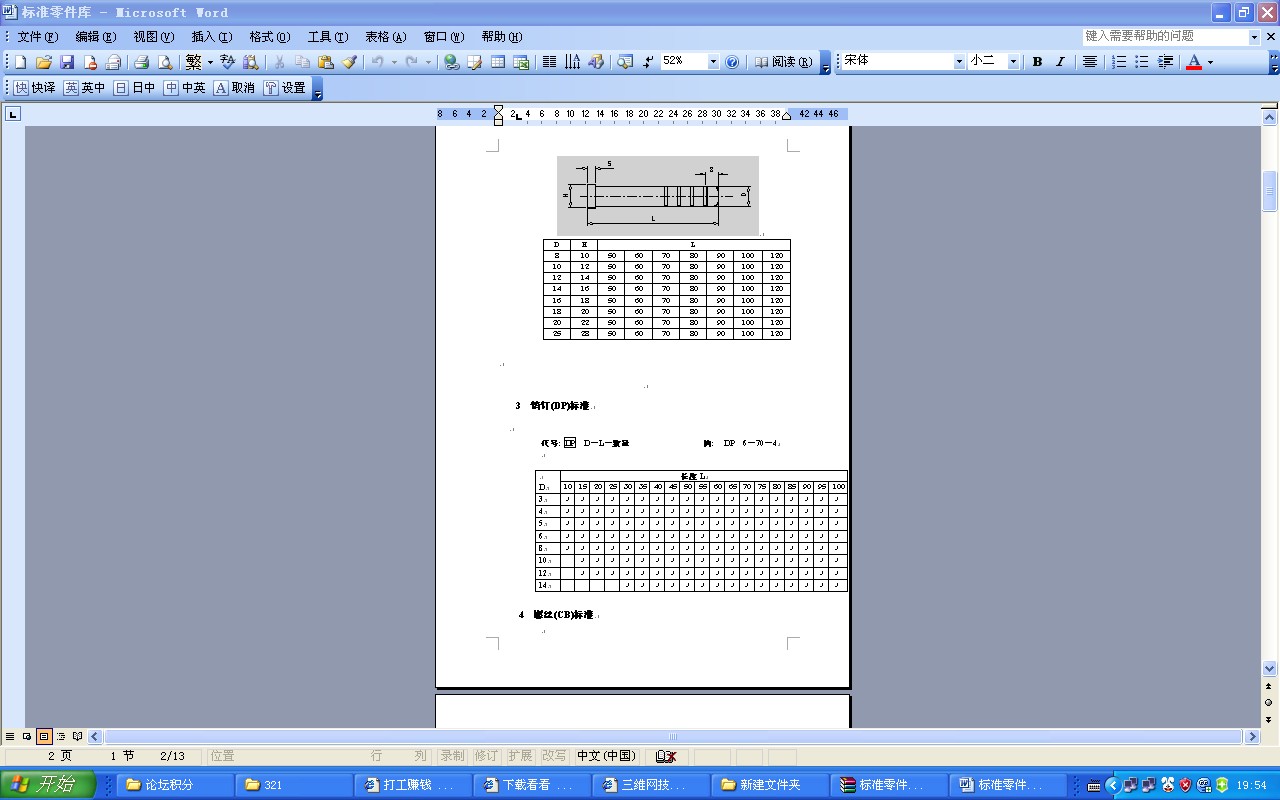This screenshot has width=1280, height=800.
Task: Toggle distributed text alignment
Action: [1090, 62]
